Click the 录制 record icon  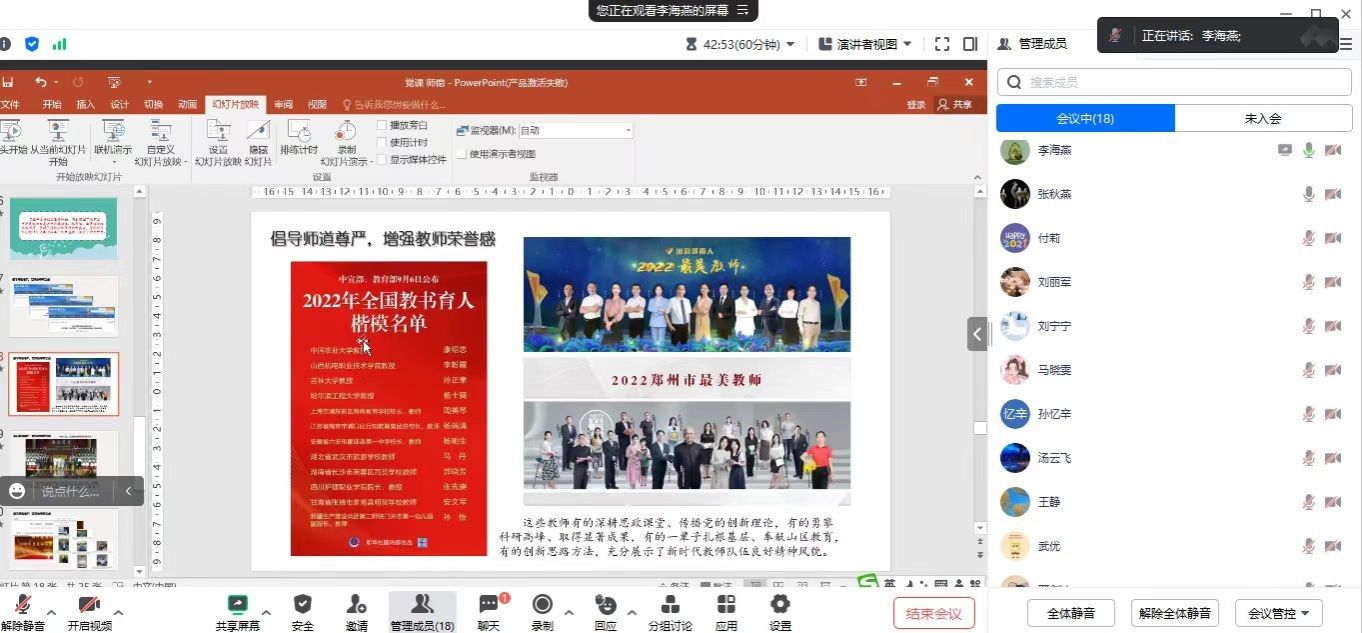click(x=542, y=604)
